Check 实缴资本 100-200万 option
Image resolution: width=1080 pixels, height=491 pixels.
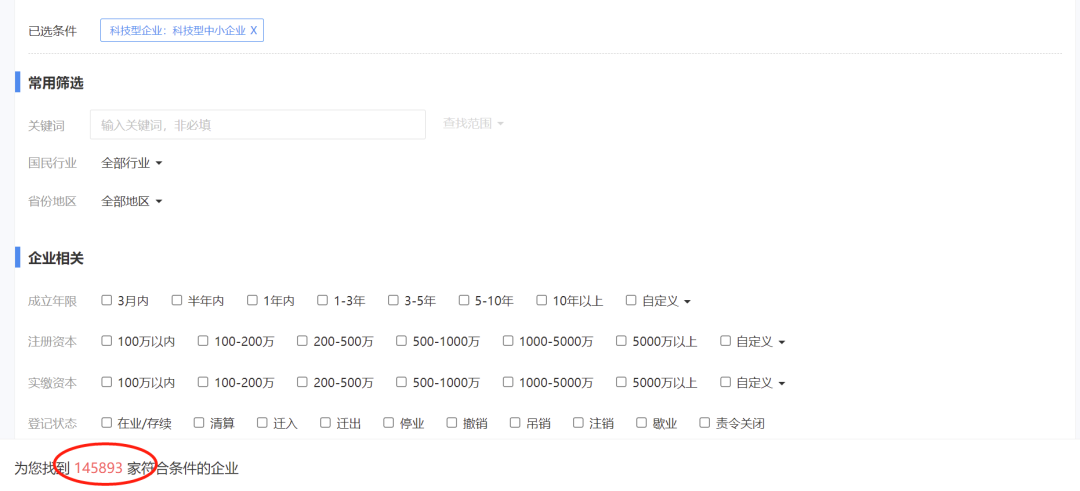coord(203,382)
